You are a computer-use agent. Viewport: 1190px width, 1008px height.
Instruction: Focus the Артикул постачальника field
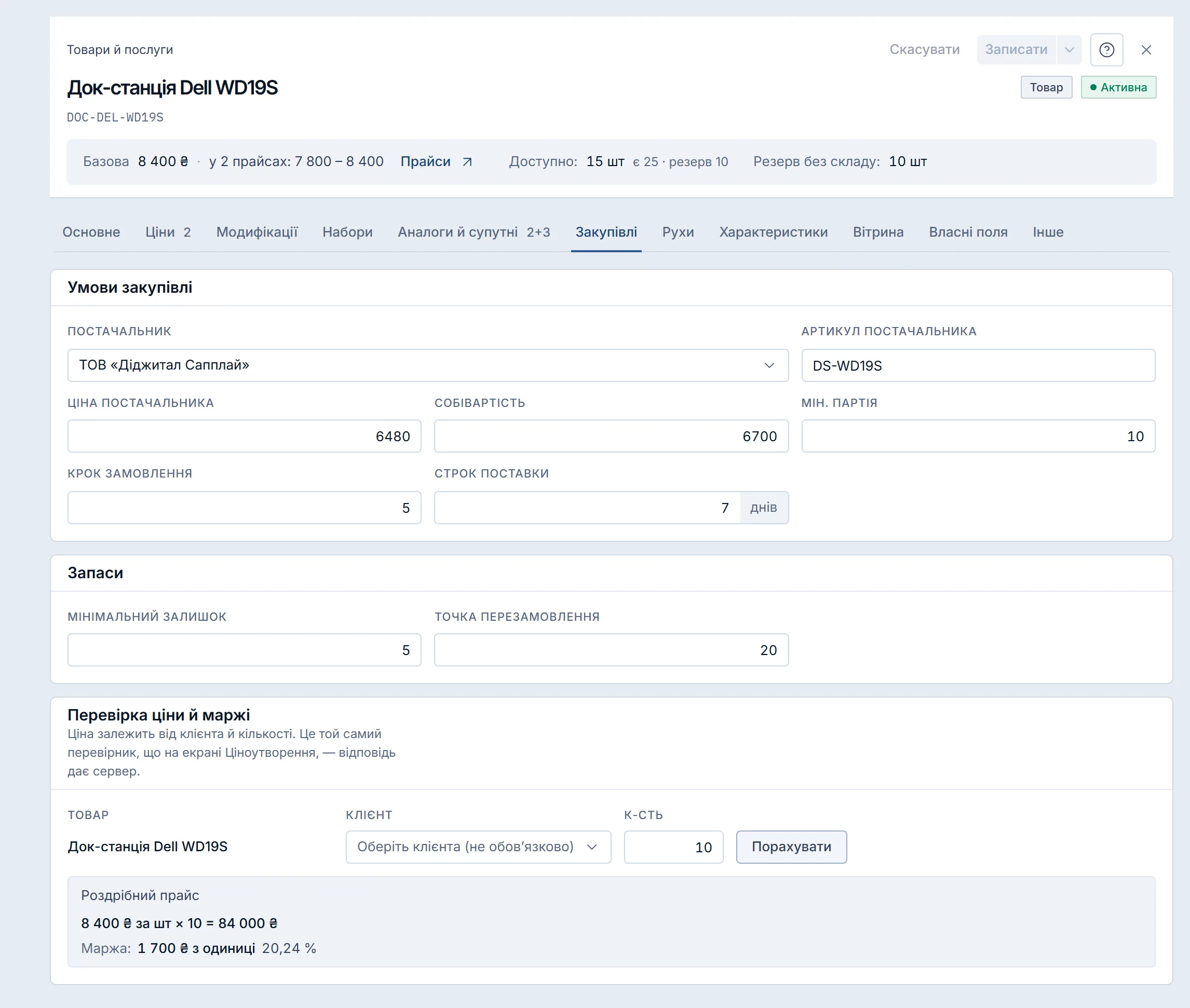[x=978, y=365]
